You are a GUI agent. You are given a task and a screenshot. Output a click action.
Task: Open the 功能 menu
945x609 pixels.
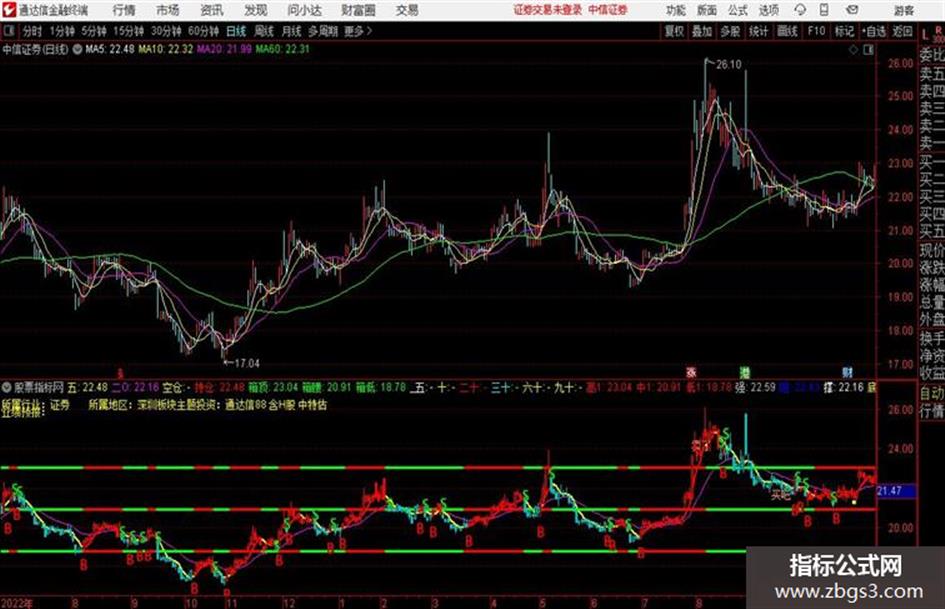point(676,10)
